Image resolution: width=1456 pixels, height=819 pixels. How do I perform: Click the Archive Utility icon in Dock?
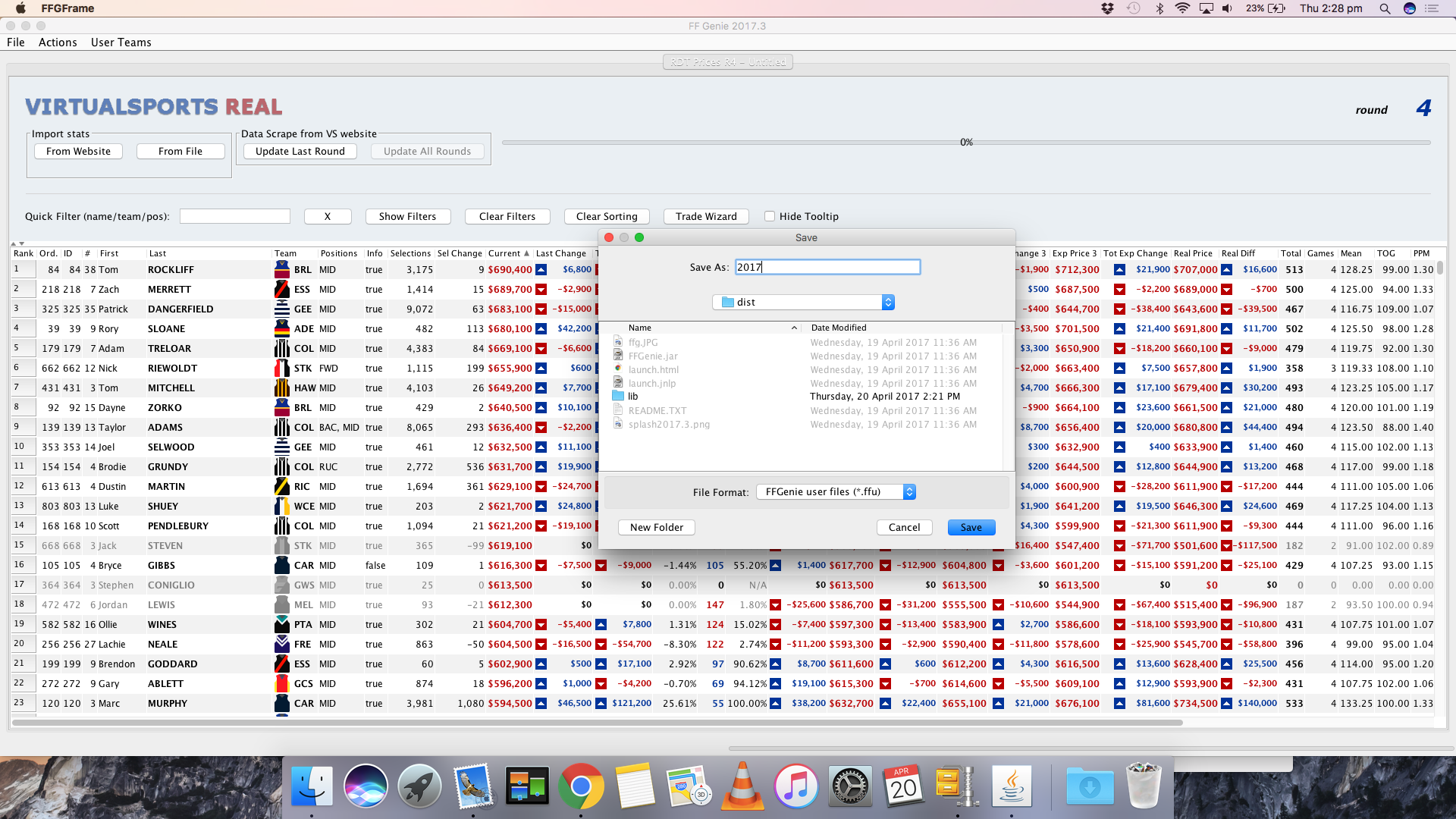pos(957,786)
